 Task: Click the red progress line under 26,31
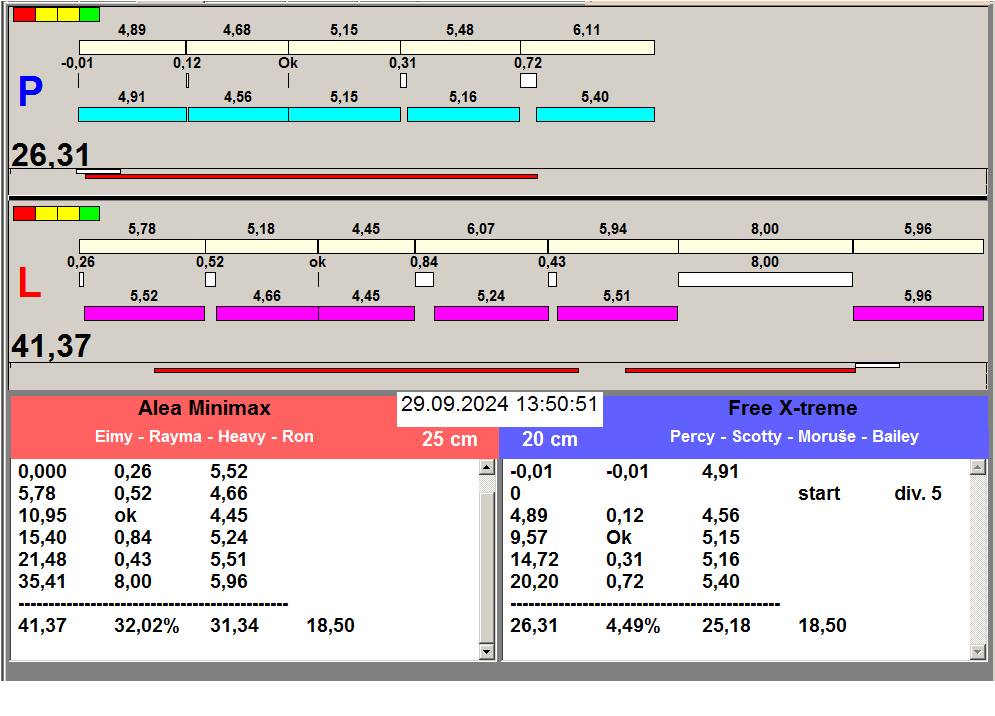312,176
